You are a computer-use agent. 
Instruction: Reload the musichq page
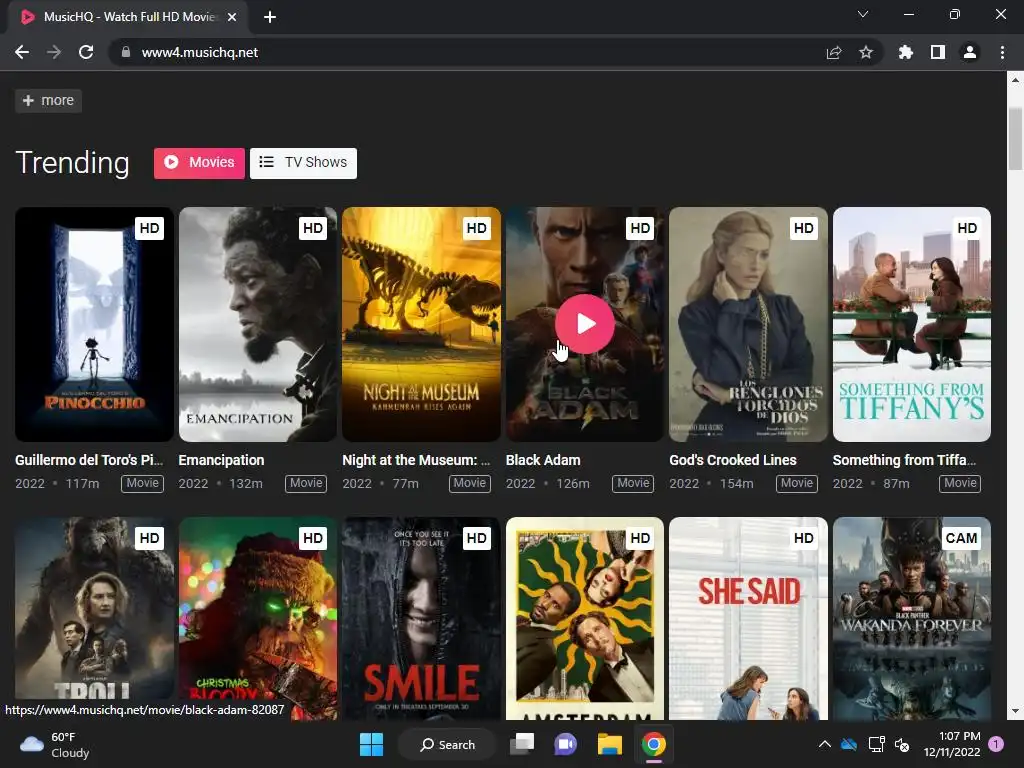(x=86, y=52)
